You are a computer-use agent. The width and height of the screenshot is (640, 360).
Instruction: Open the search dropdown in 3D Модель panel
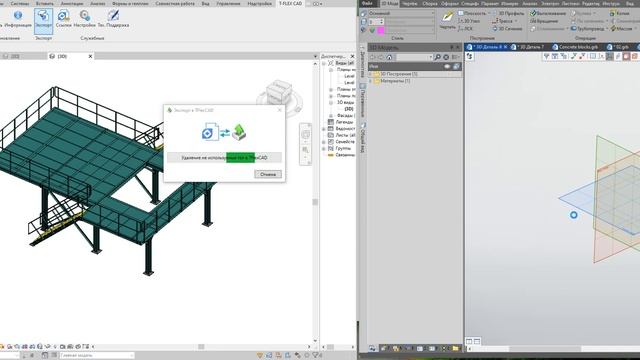click(x=430, y=57)
